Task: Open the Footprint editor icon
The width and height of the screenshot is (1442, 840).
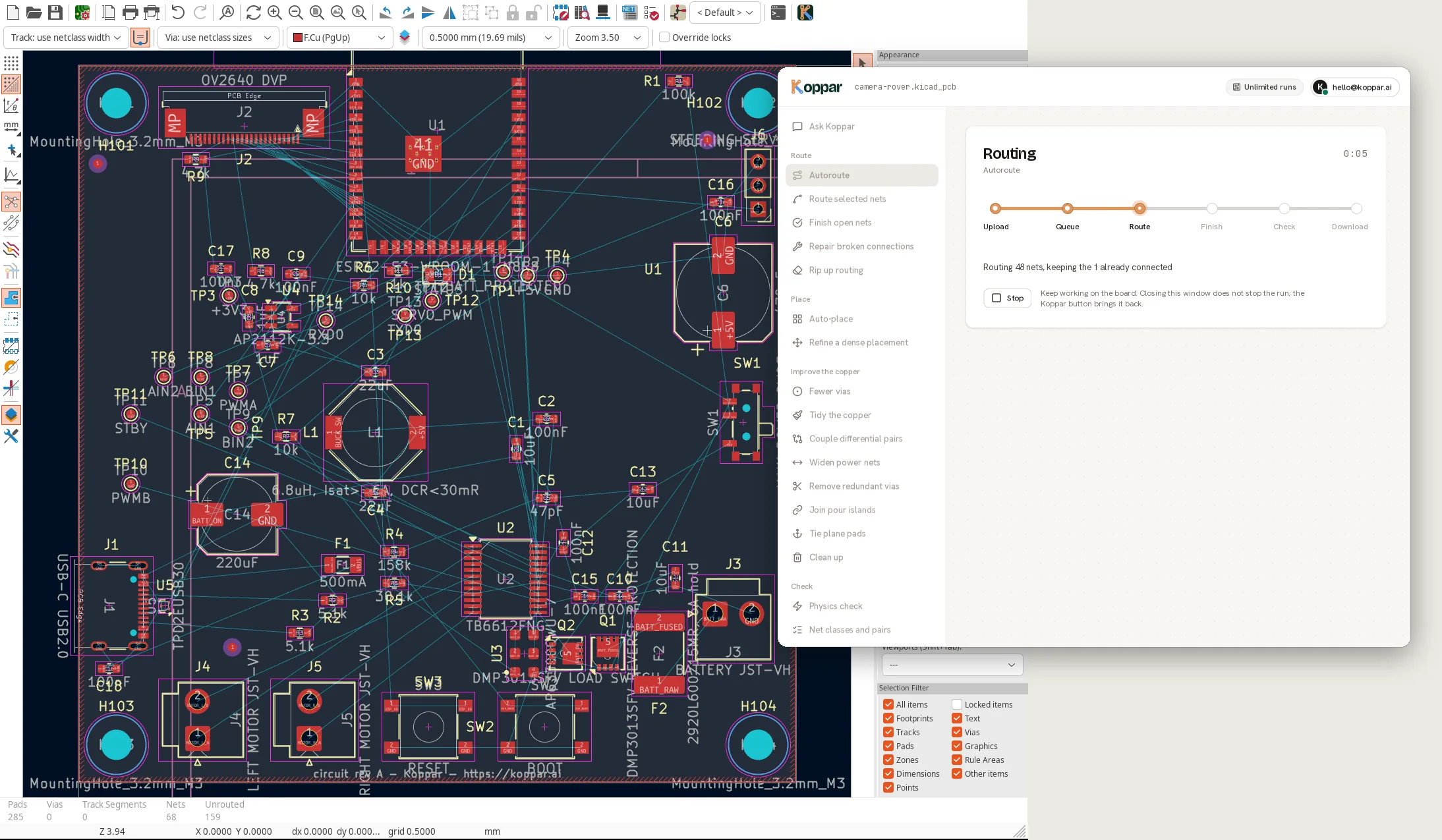Action: point(561,13)
